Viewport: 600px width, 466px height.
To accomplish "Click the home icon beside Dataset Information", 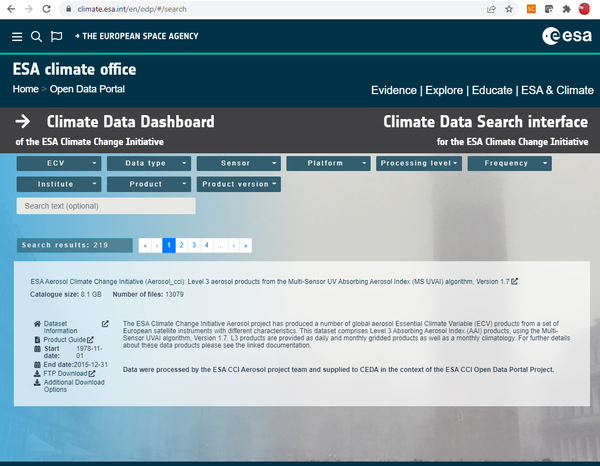I will [x=37, y=324].
